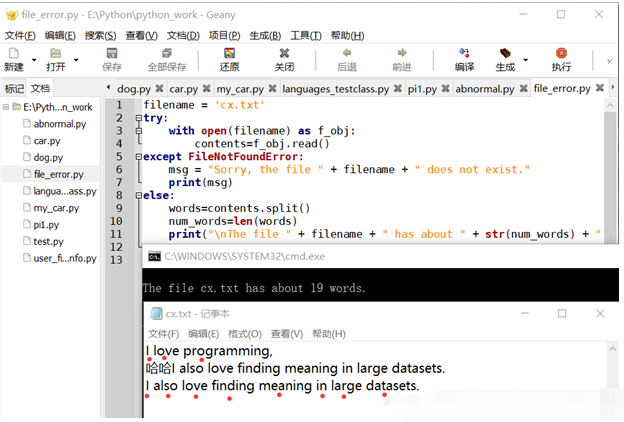Close the pi1.py tab

(446, 88)
